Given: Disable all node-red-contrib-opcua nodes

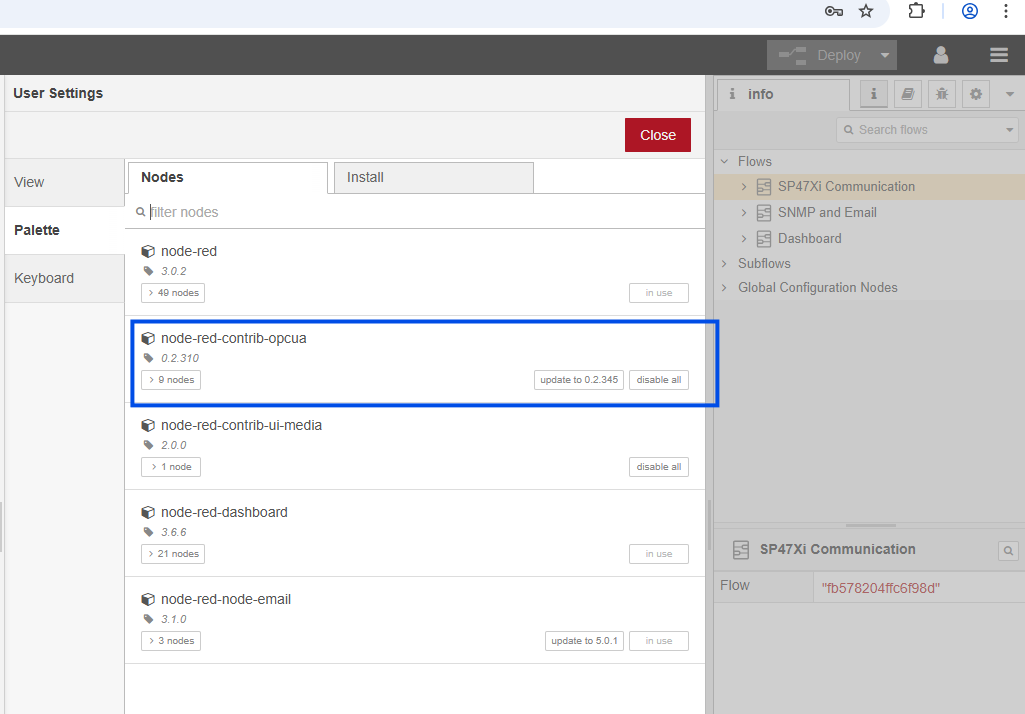Looking at the screenshot, I should [659, 380].
